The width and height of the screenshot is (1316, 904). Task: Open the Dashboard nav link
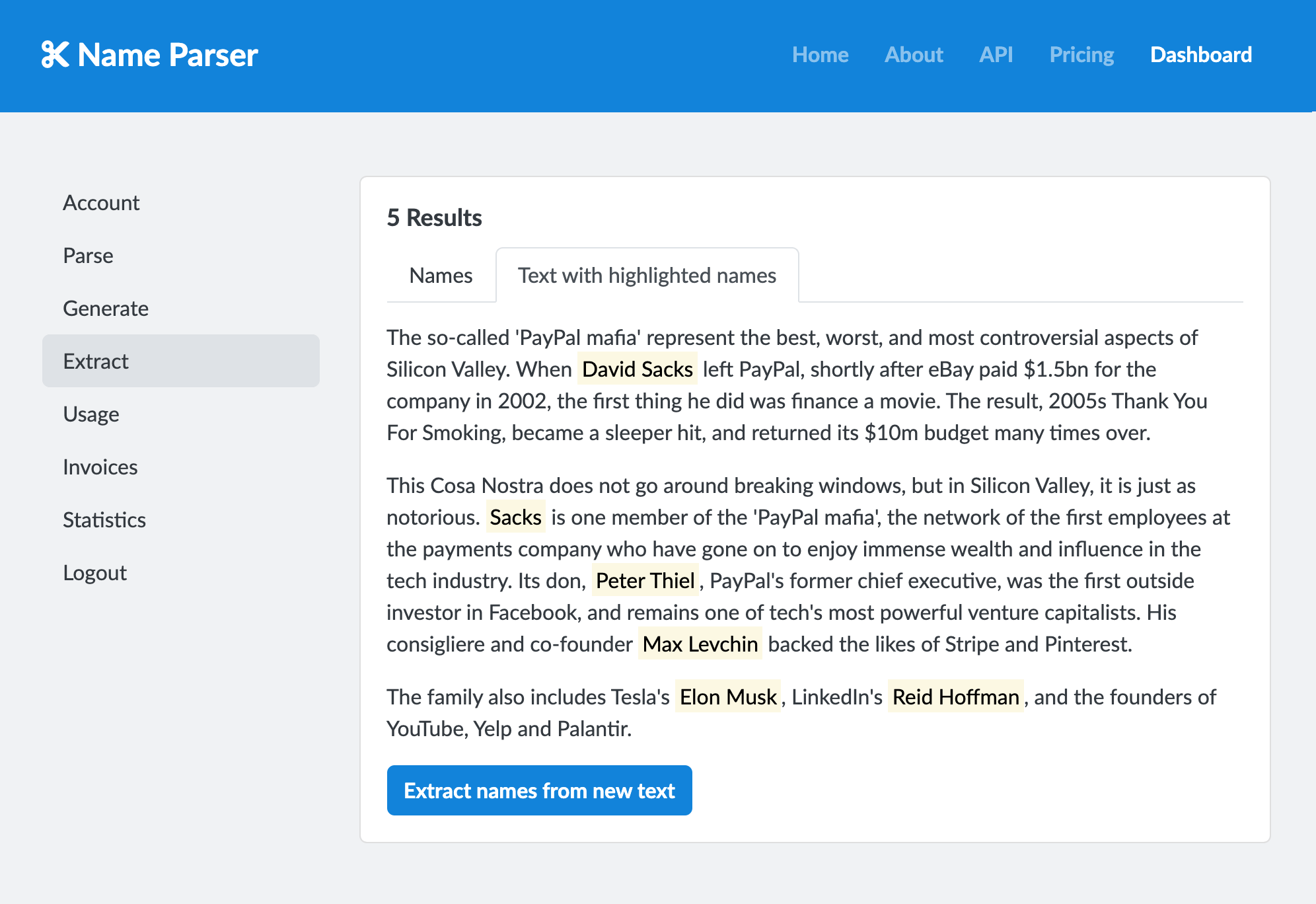click(x=1200, y=55)
